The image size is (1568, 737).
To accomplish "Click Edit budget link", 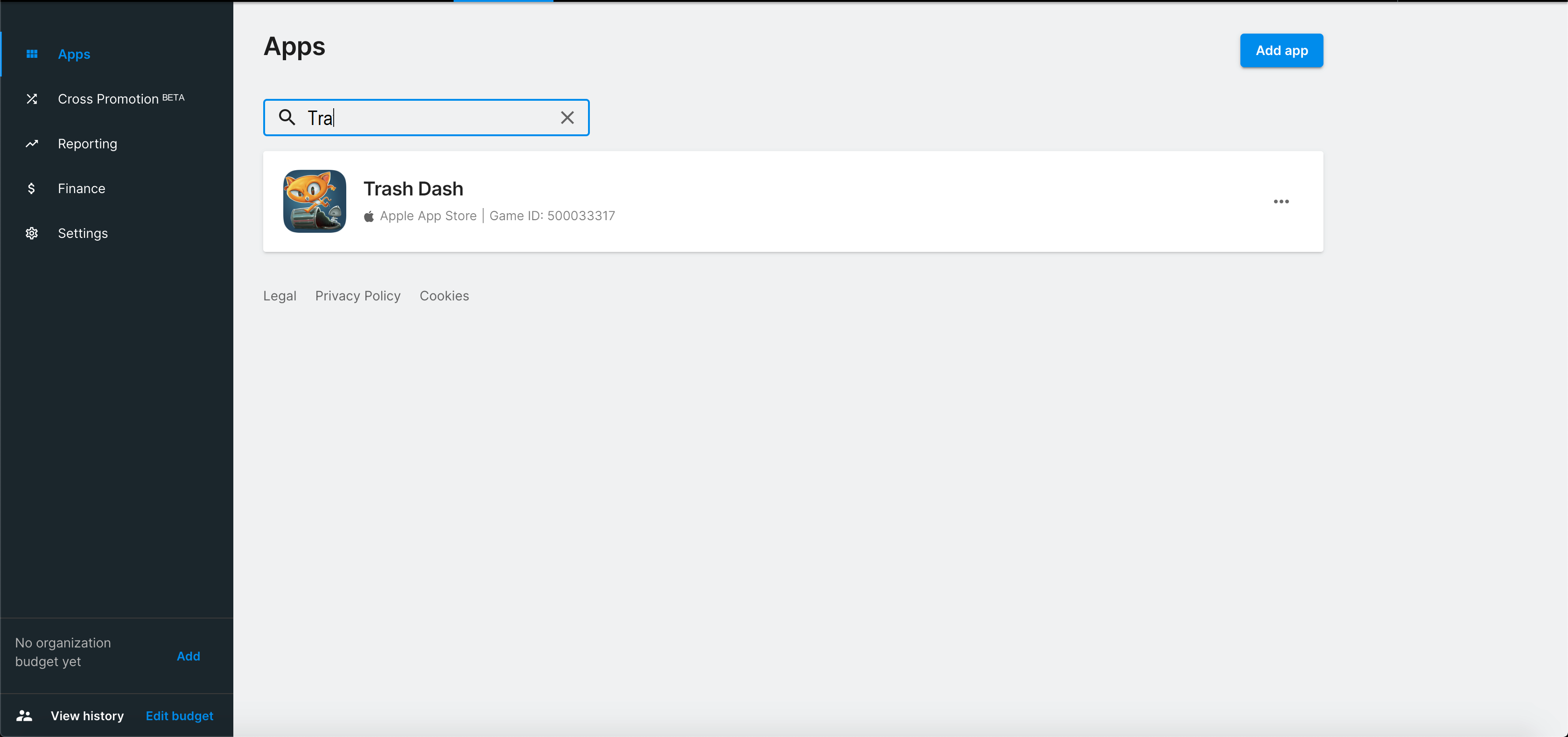I will (x=179, y=716).
